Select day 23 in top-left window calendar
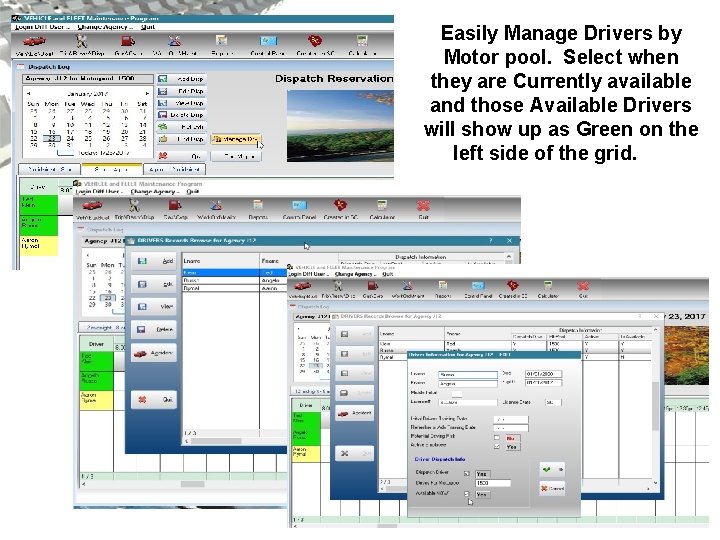 (52, 138)
